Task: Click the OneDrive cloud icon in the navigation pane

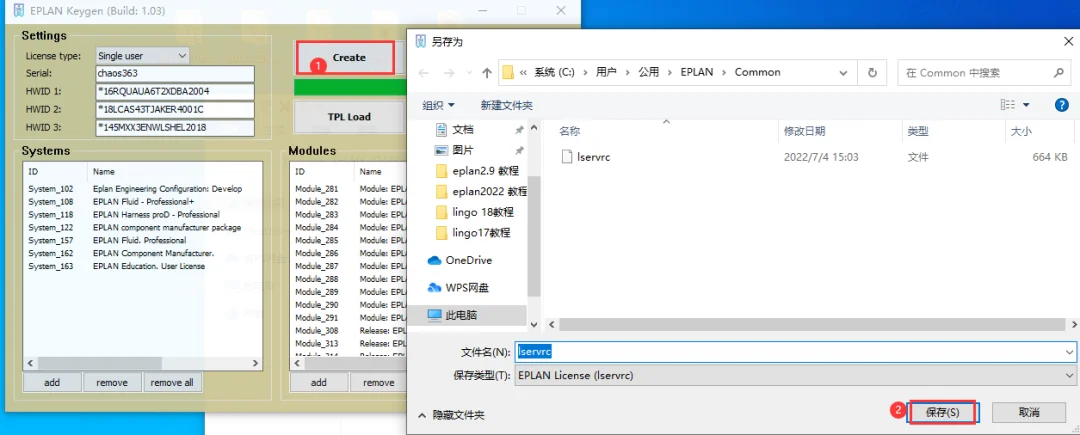Action: [434, 260]
